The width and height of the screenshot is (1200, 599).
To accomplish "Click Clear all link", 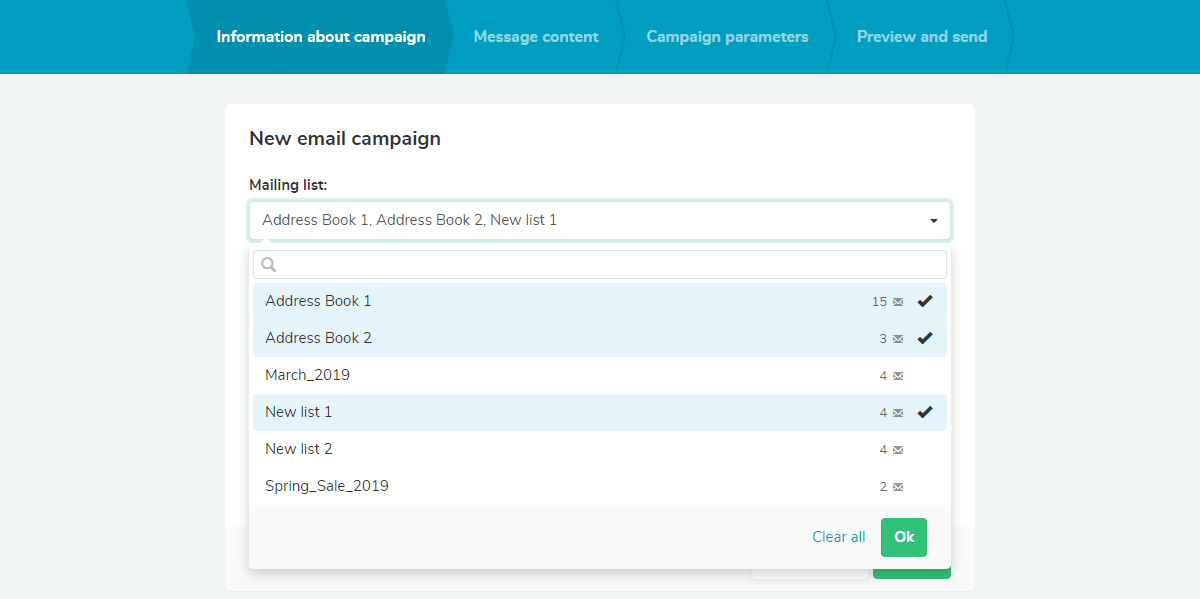I will [x=839, y=537].
